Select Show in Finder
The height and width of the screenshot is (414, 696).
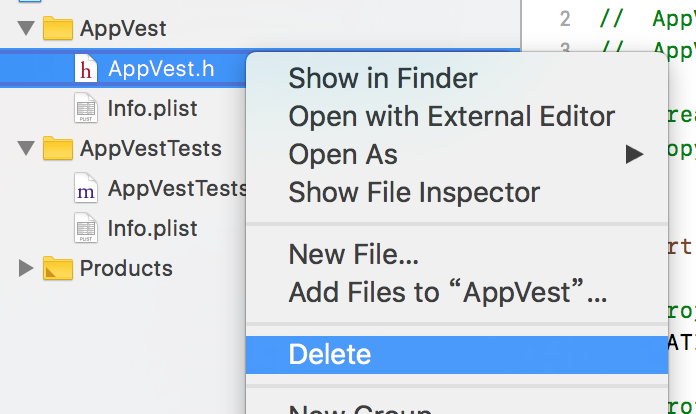pyautogui.click(x=383, y=77)
